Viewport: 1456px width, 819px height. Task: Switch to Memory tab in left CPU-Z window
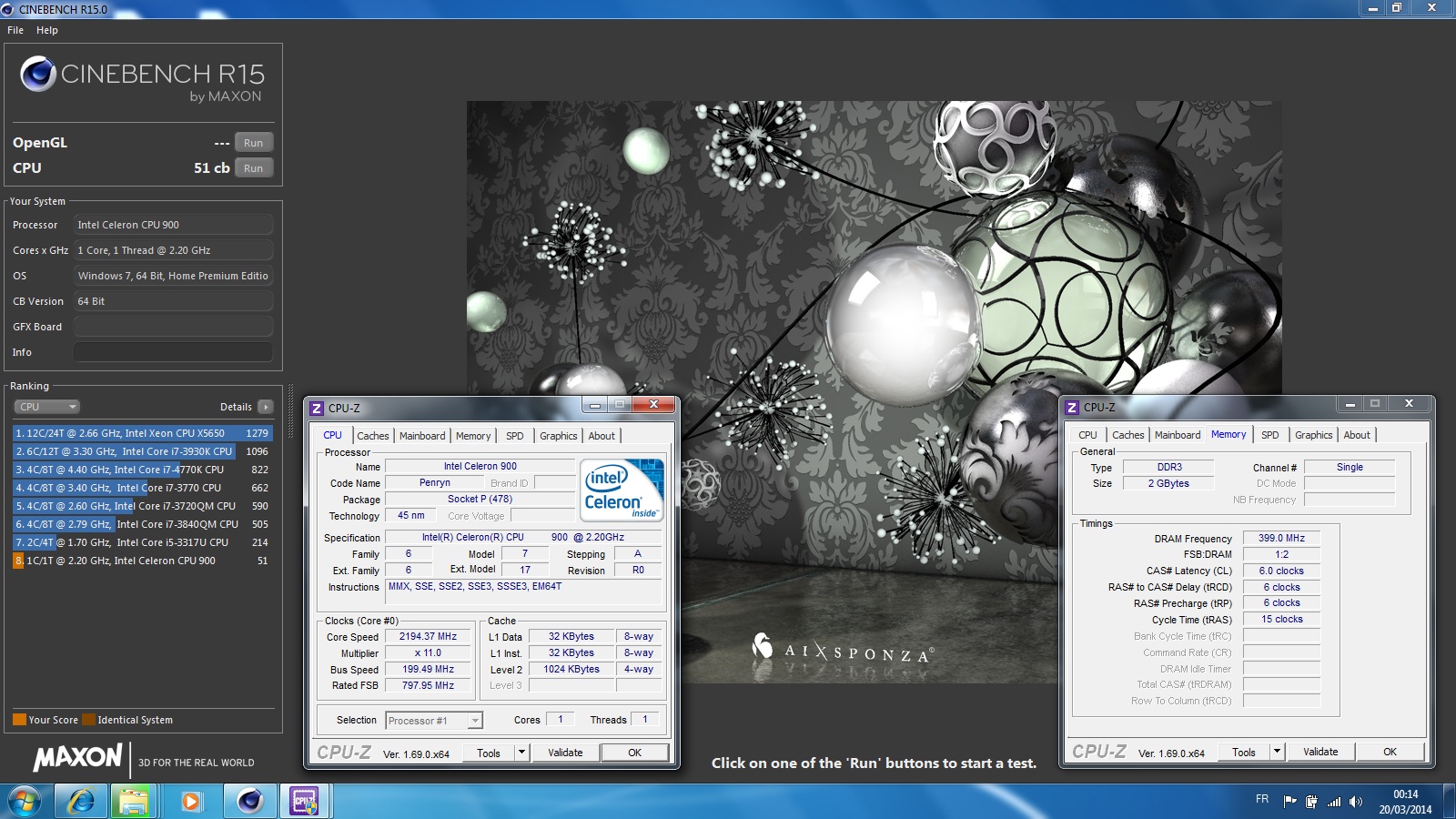pyautogui.click(x=473, y=436)
